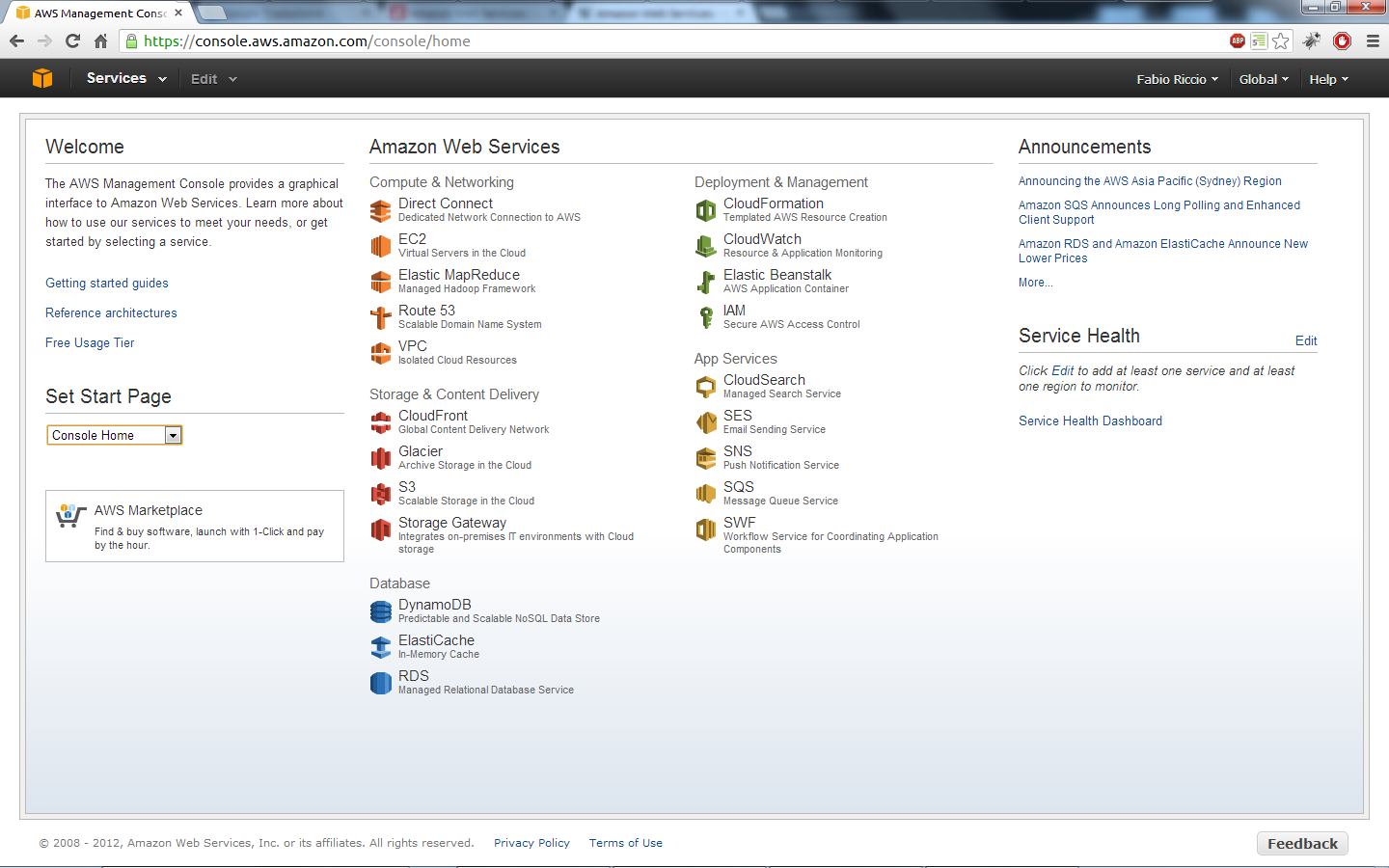Image resolution: width=1389 pixels, height=868 pixels.
Task: Open the CloudWatch service name link
Action: click(x=762, y=239)
